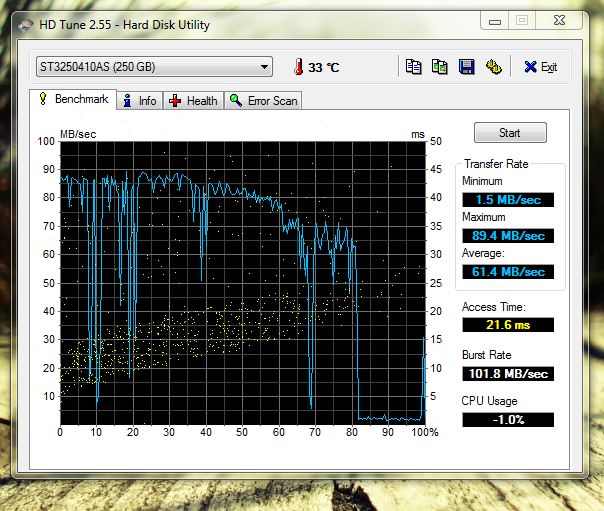This screenshot has height=511, width=604.
Task: Maximize the HD Tune window
Action: [x=522, y=21]
